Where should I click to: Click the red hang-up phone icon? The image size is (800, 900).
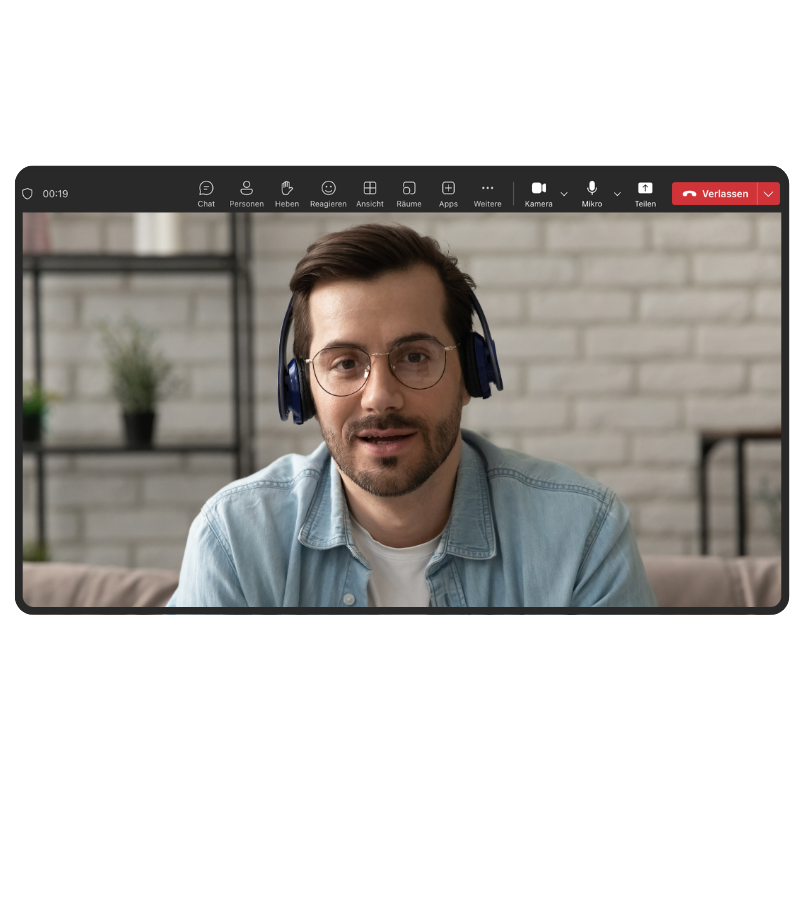tap(689, 194)
